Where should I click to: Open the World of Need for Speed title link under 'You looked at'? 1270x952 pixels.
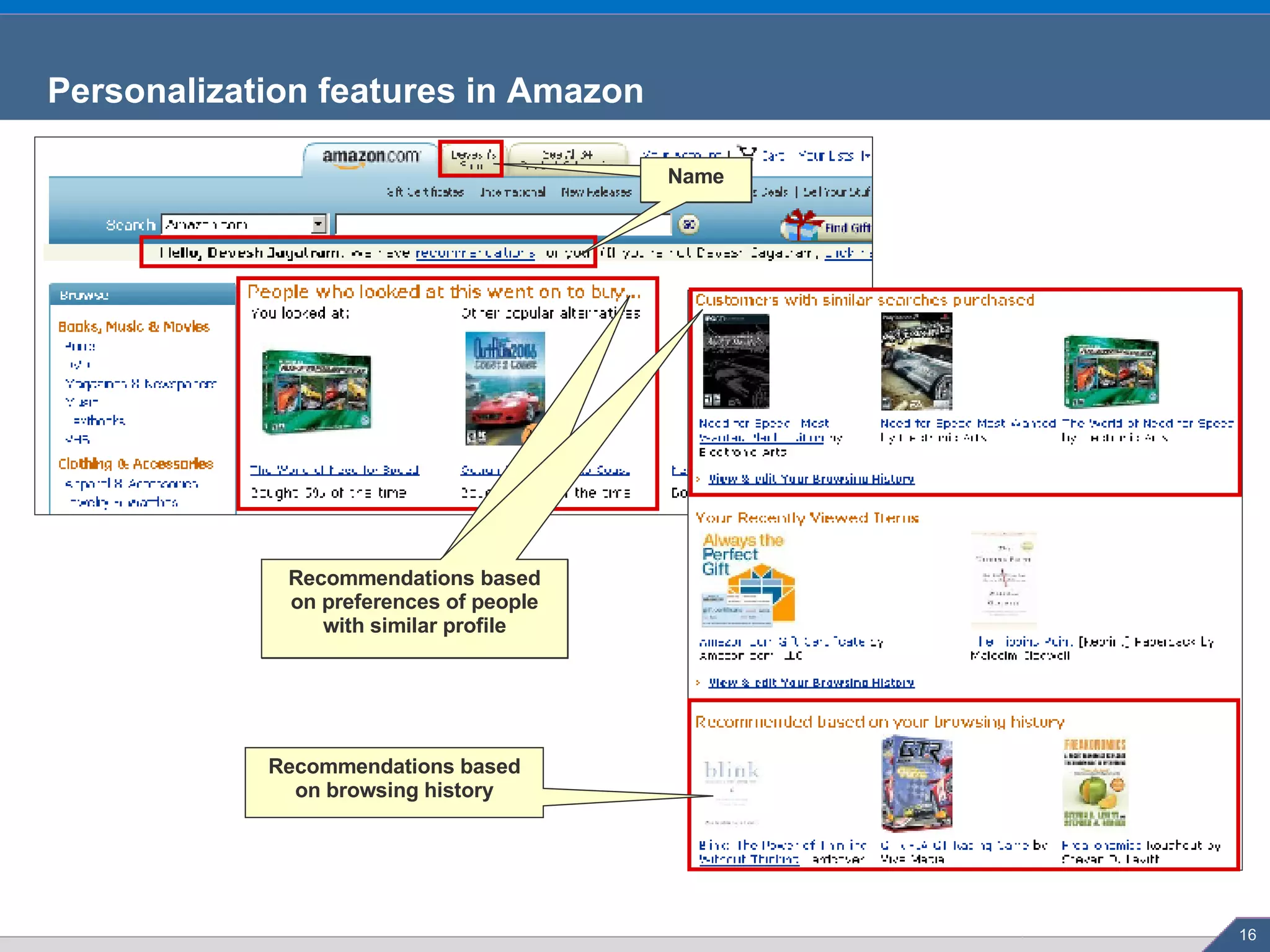coord(334,470)
